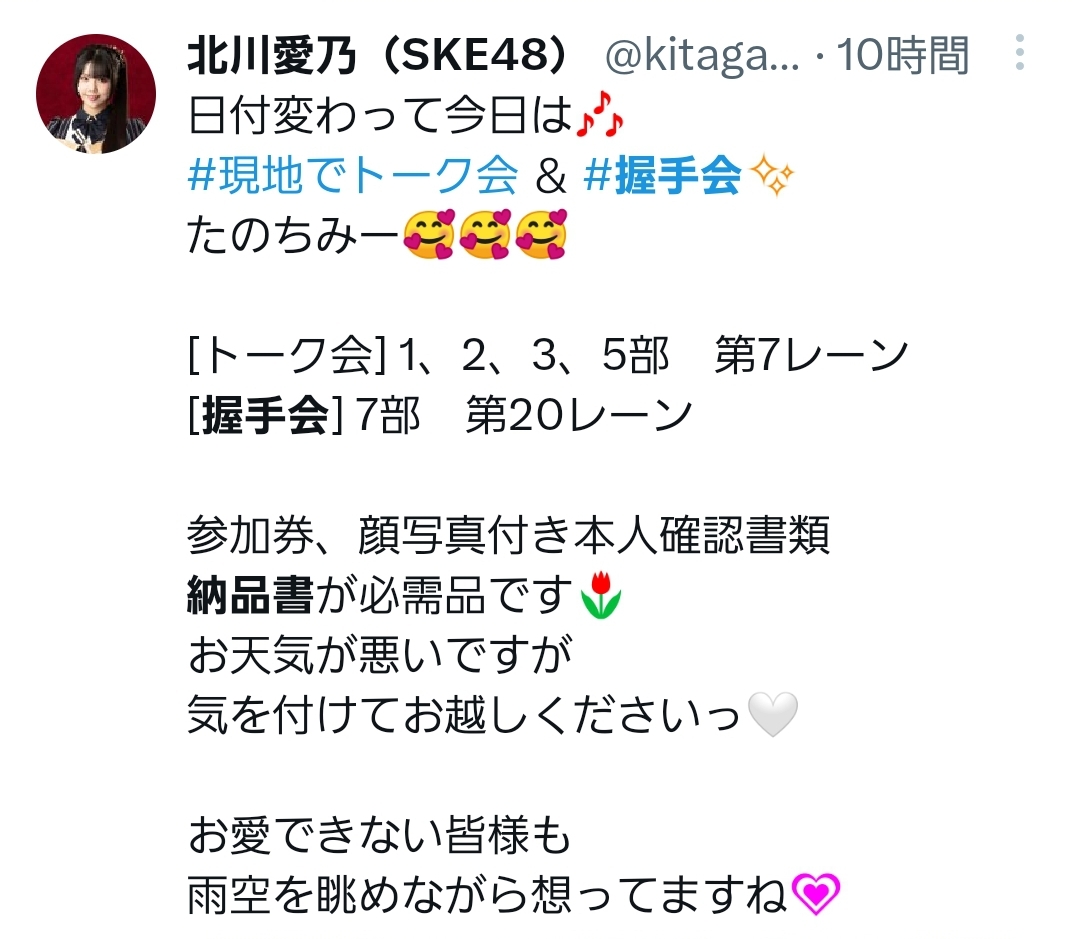Click the white heart emoji
1080x939 pixels.
(x=773, y=714)
